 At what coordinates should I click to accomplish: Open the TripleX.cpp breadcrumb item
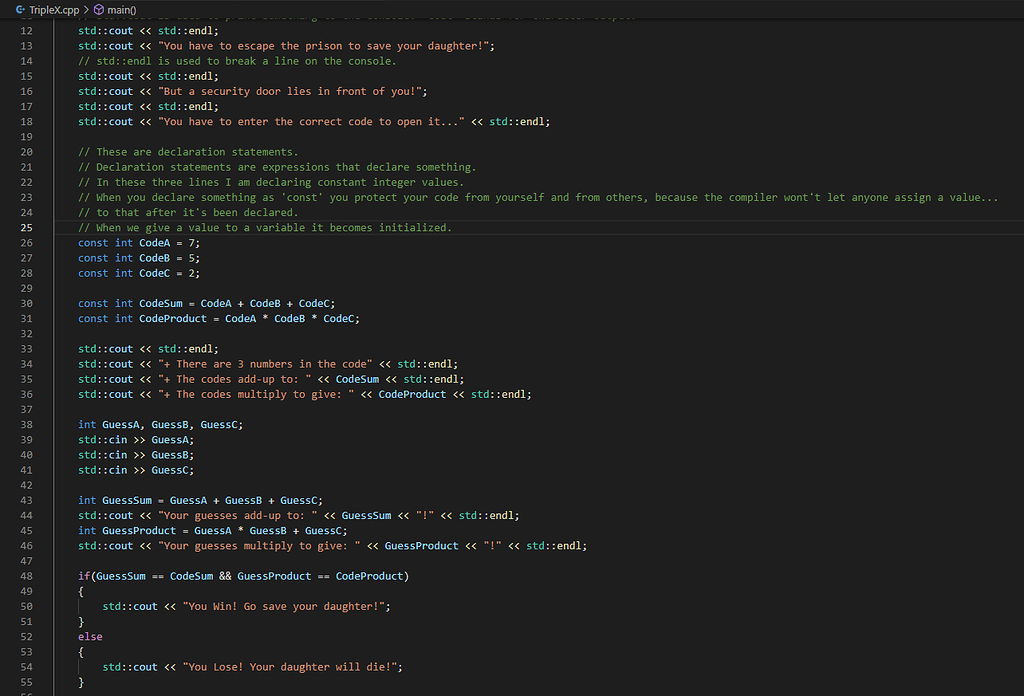click(x=54, y=9)
